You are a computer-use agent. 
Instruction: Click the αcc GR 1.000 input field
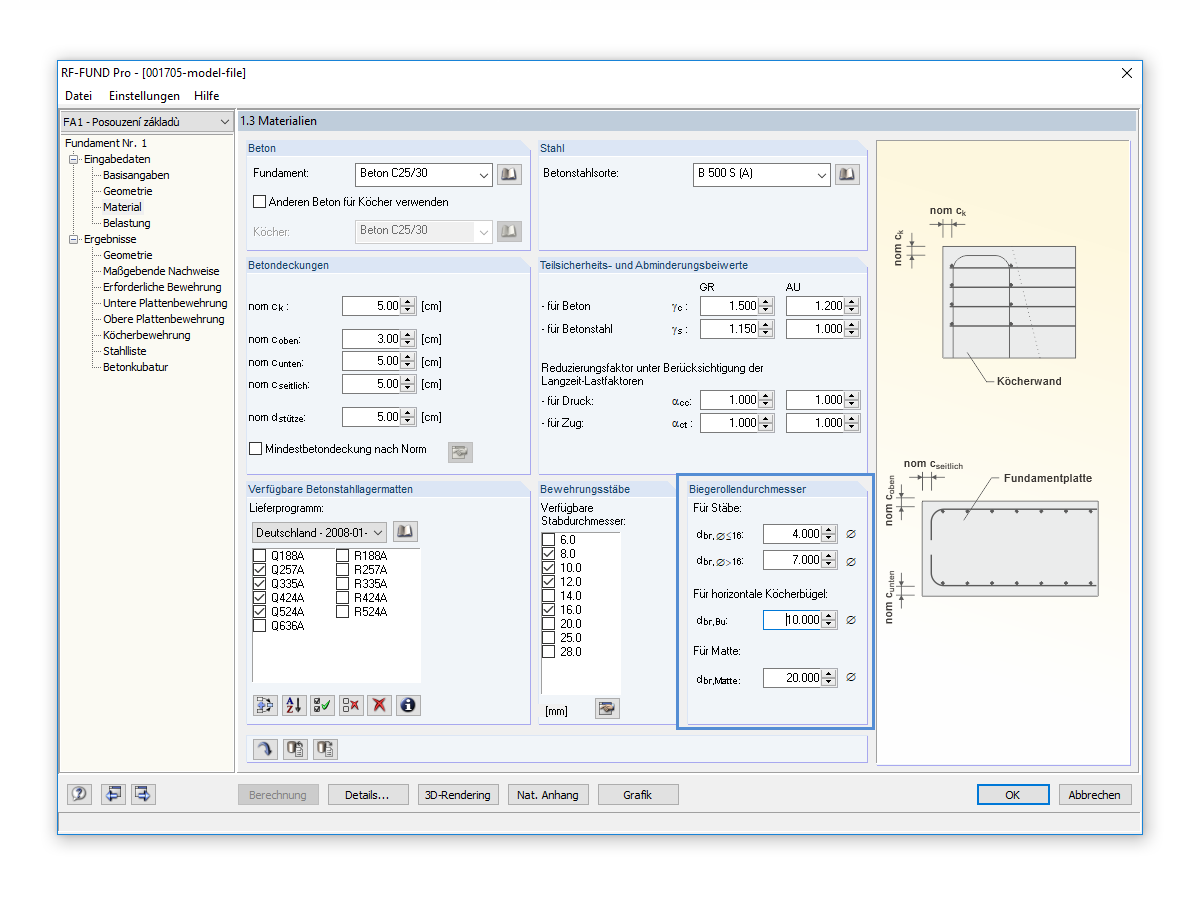click(x=730, y=400)
